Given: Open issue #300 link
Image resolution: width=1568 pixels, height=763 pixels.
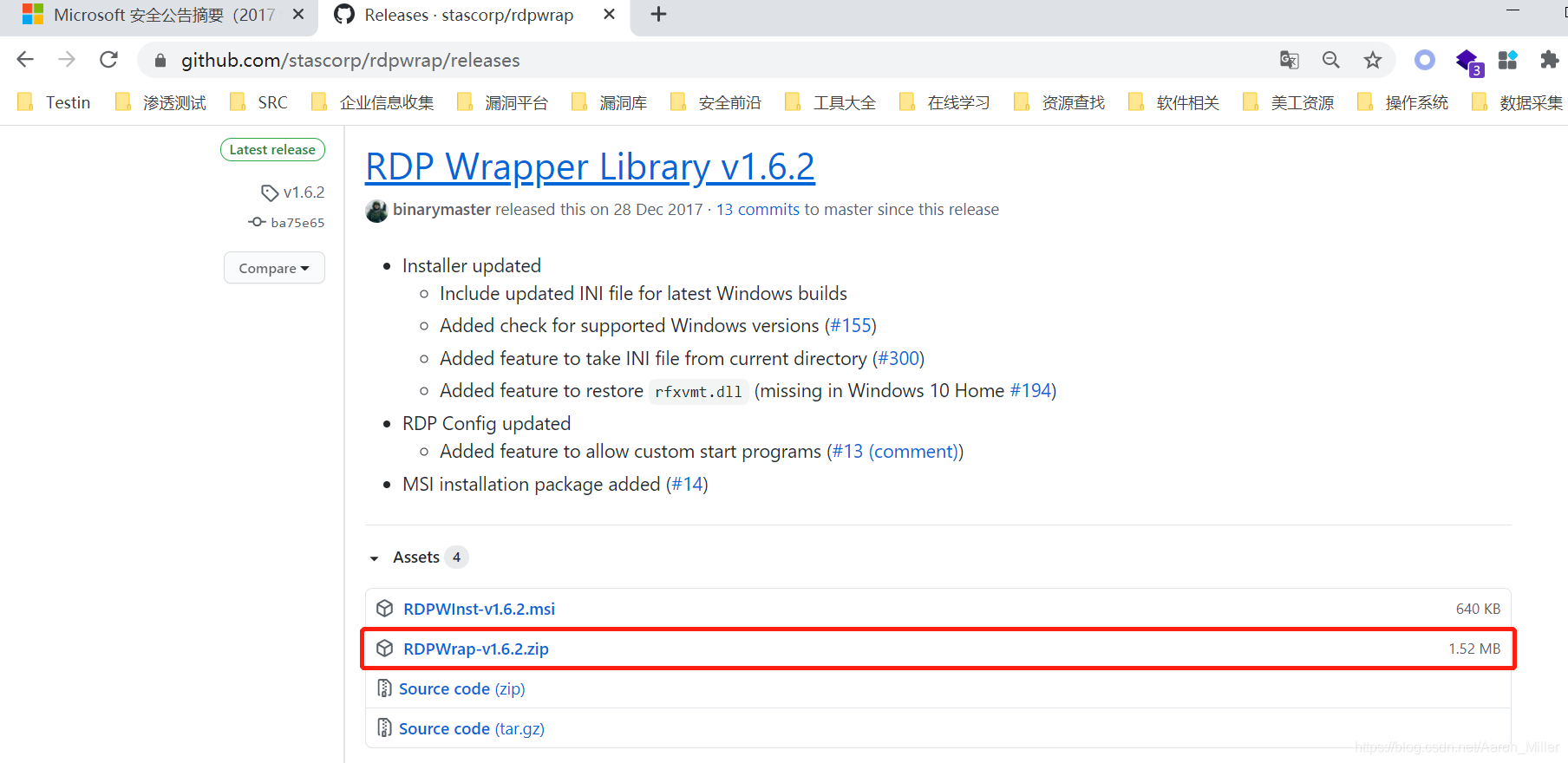Looking at the screenshot, I should point(898,359).
